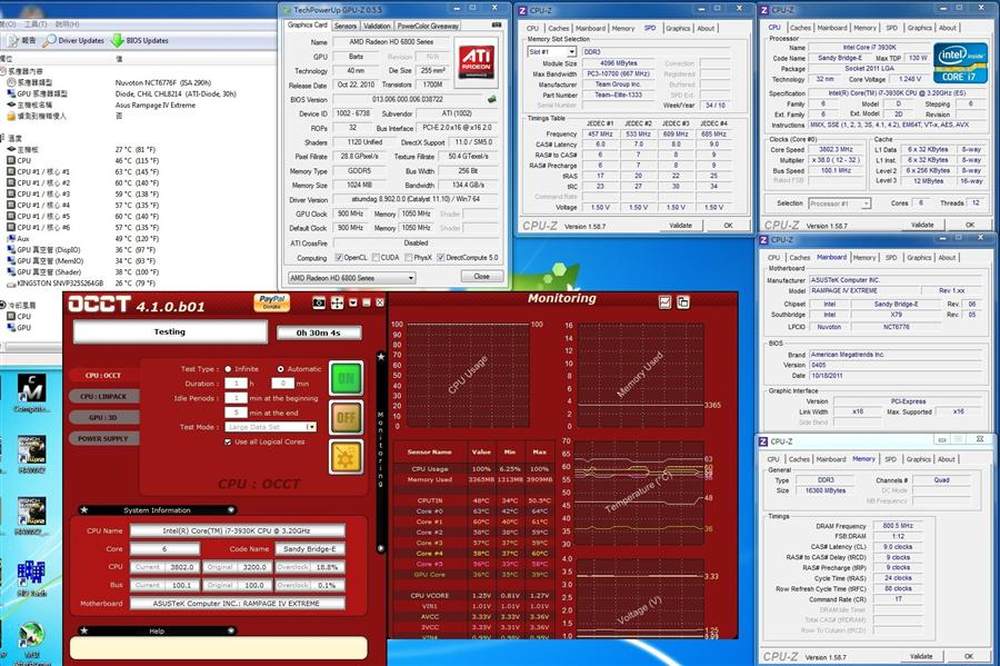Open the Test Mode Large Data Set dropdown

[x=311, y=427]
